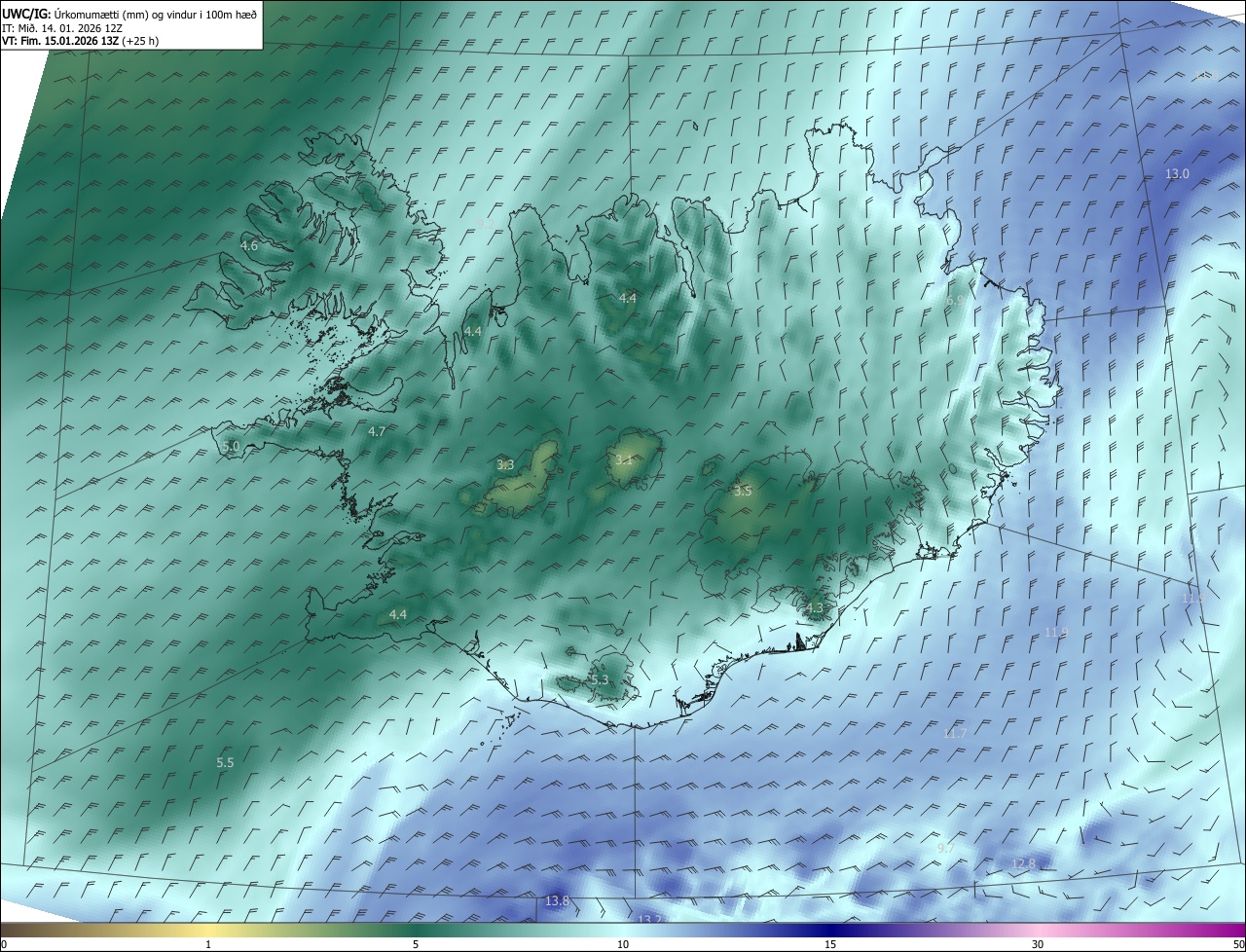Click the 6.9 value in northeast Iceland
The width and height of the screenshot is (1246, 952).
pos(955,301)
